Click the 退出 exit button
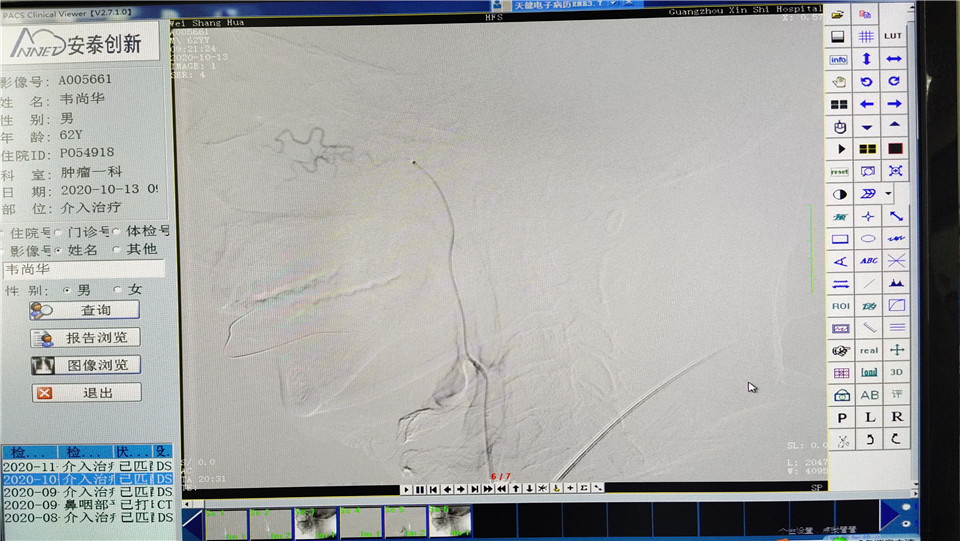960x541 pixels. coord(86,392)
